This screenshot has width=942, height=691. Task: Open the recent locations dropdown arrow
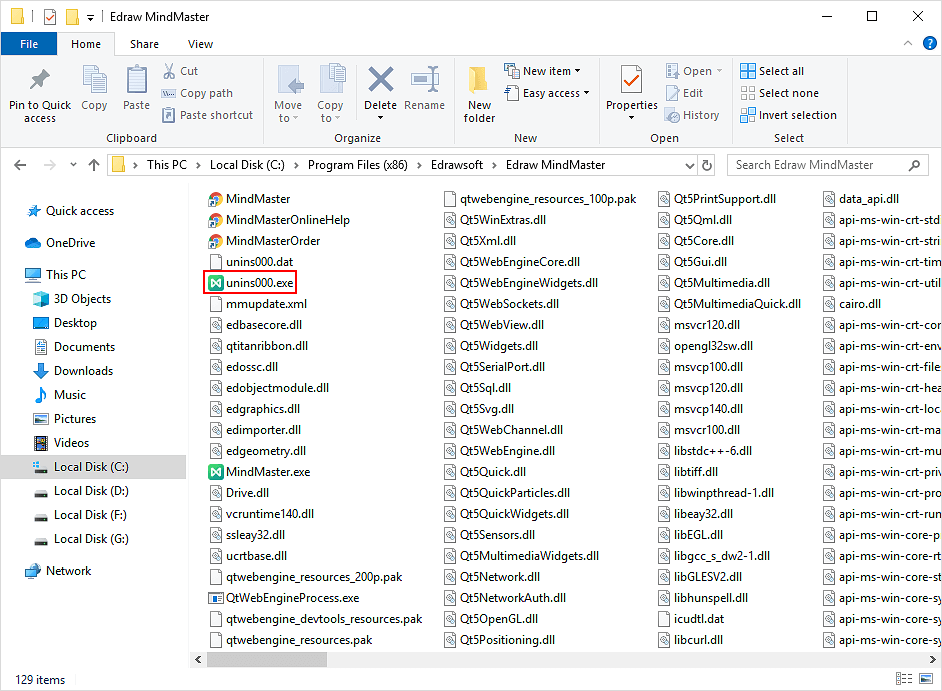73,165
